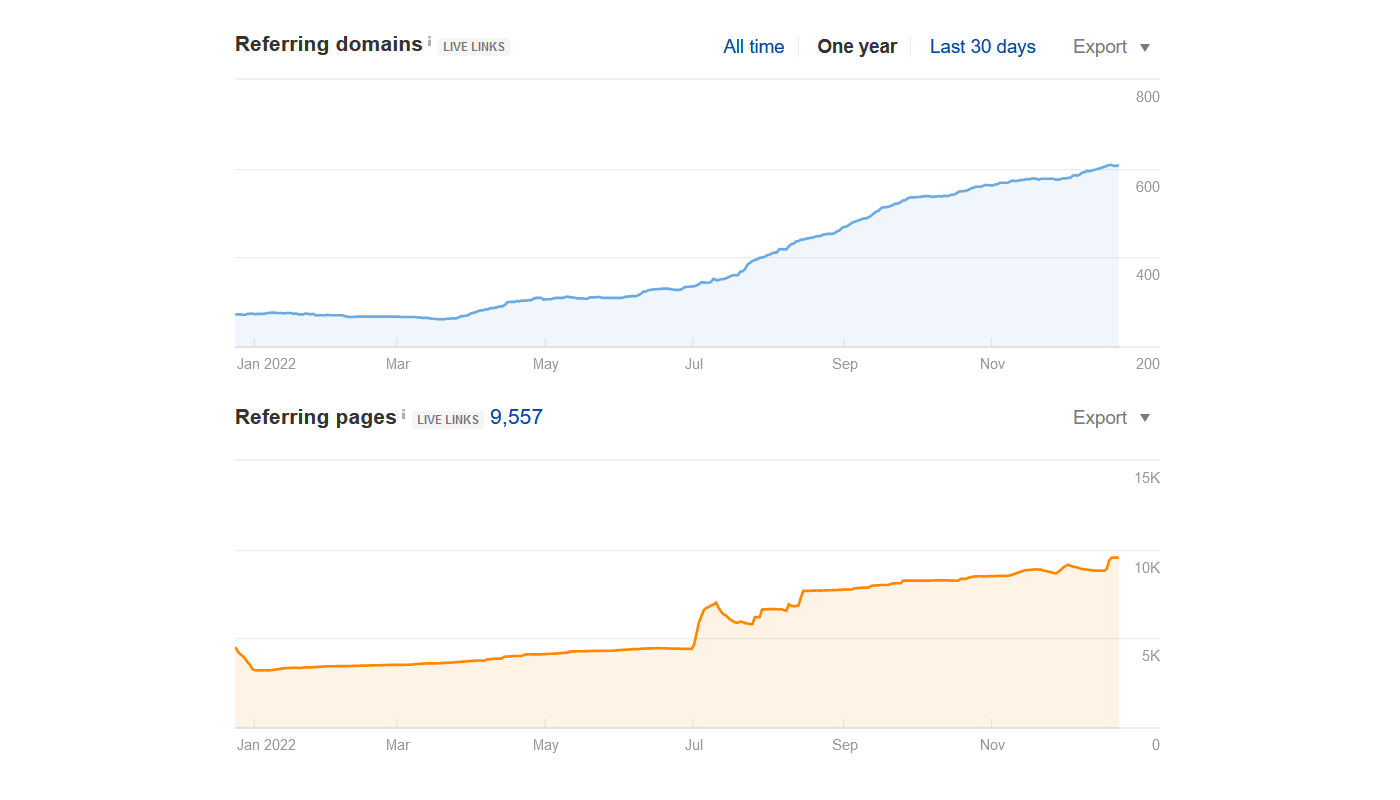
Task: Click Jul label on Referring domains chart
Action: [694, 364]
